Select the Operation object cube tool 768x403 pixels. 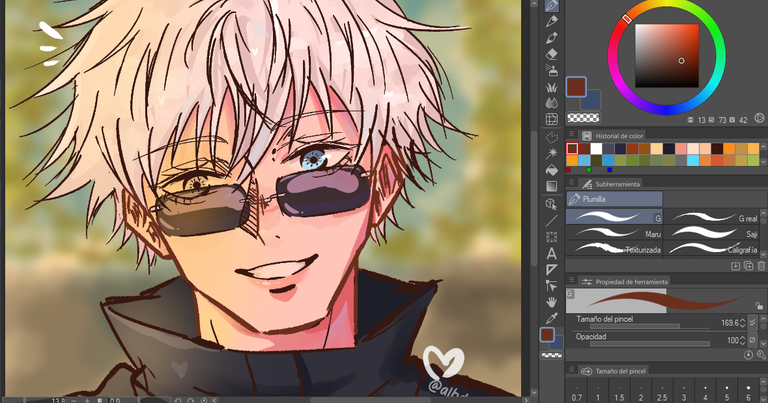tap(552, 204)
